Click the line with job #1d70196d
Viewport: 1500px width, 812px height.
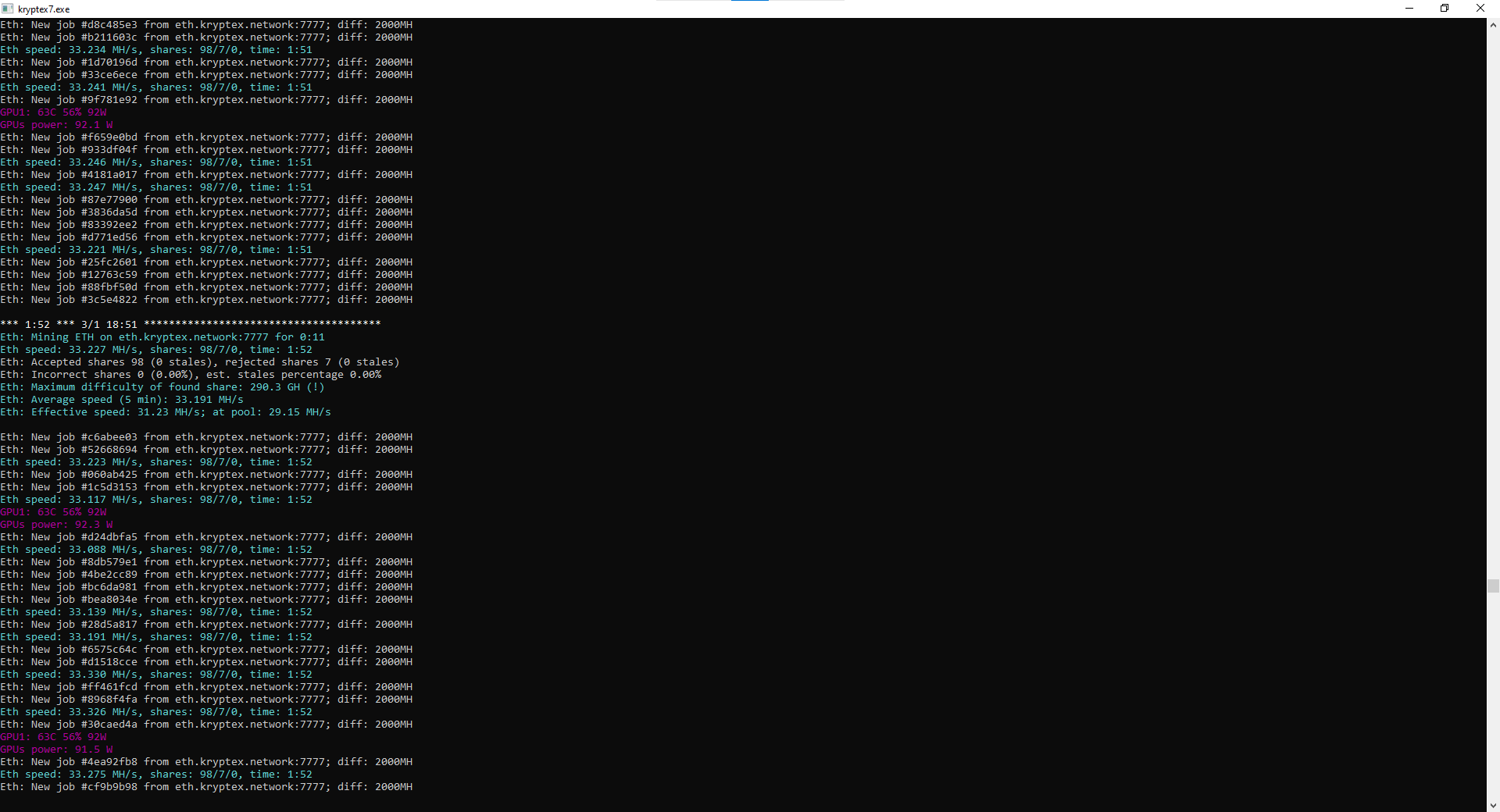206,62
